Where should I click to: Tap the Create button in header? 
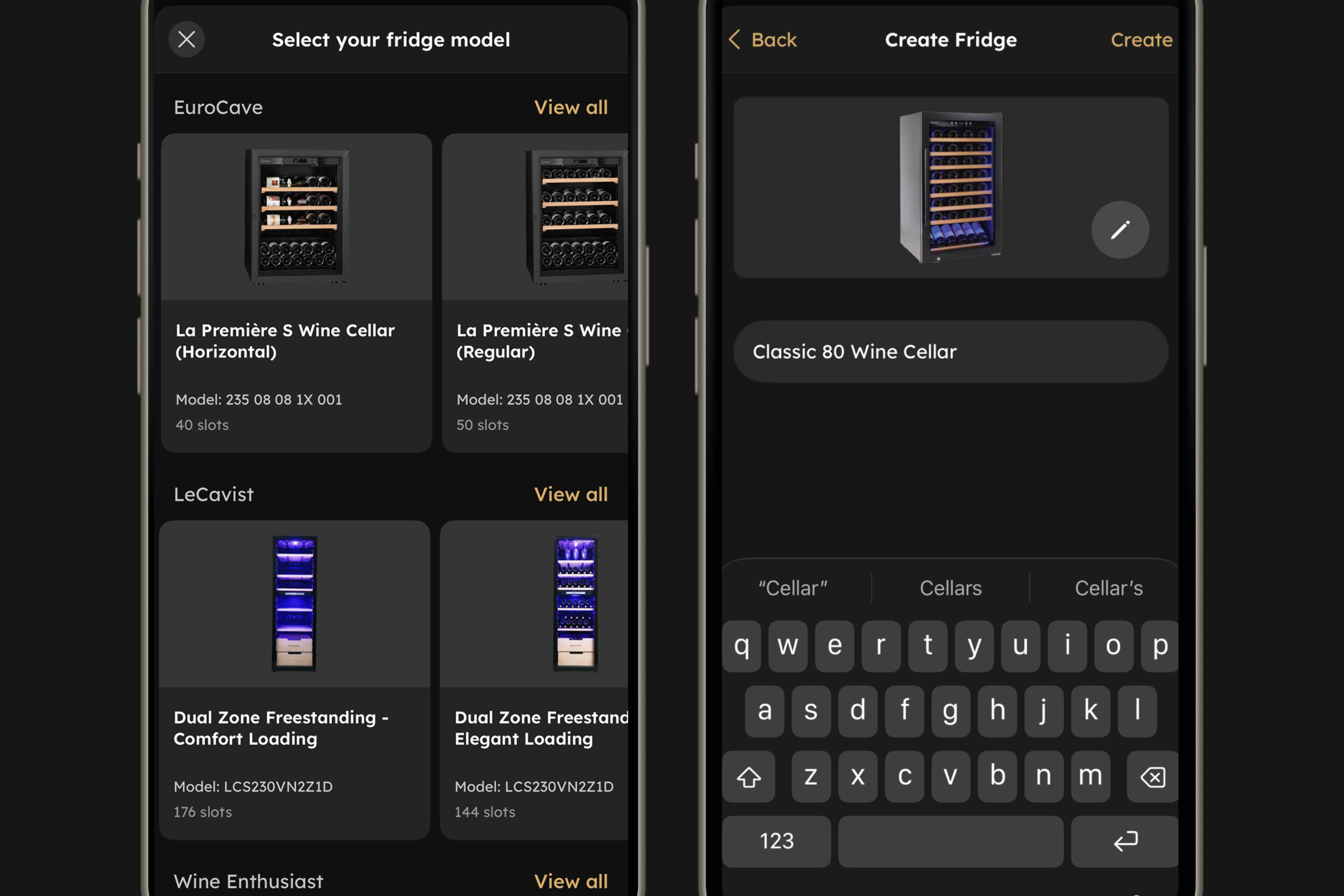tap(1141, 39)
